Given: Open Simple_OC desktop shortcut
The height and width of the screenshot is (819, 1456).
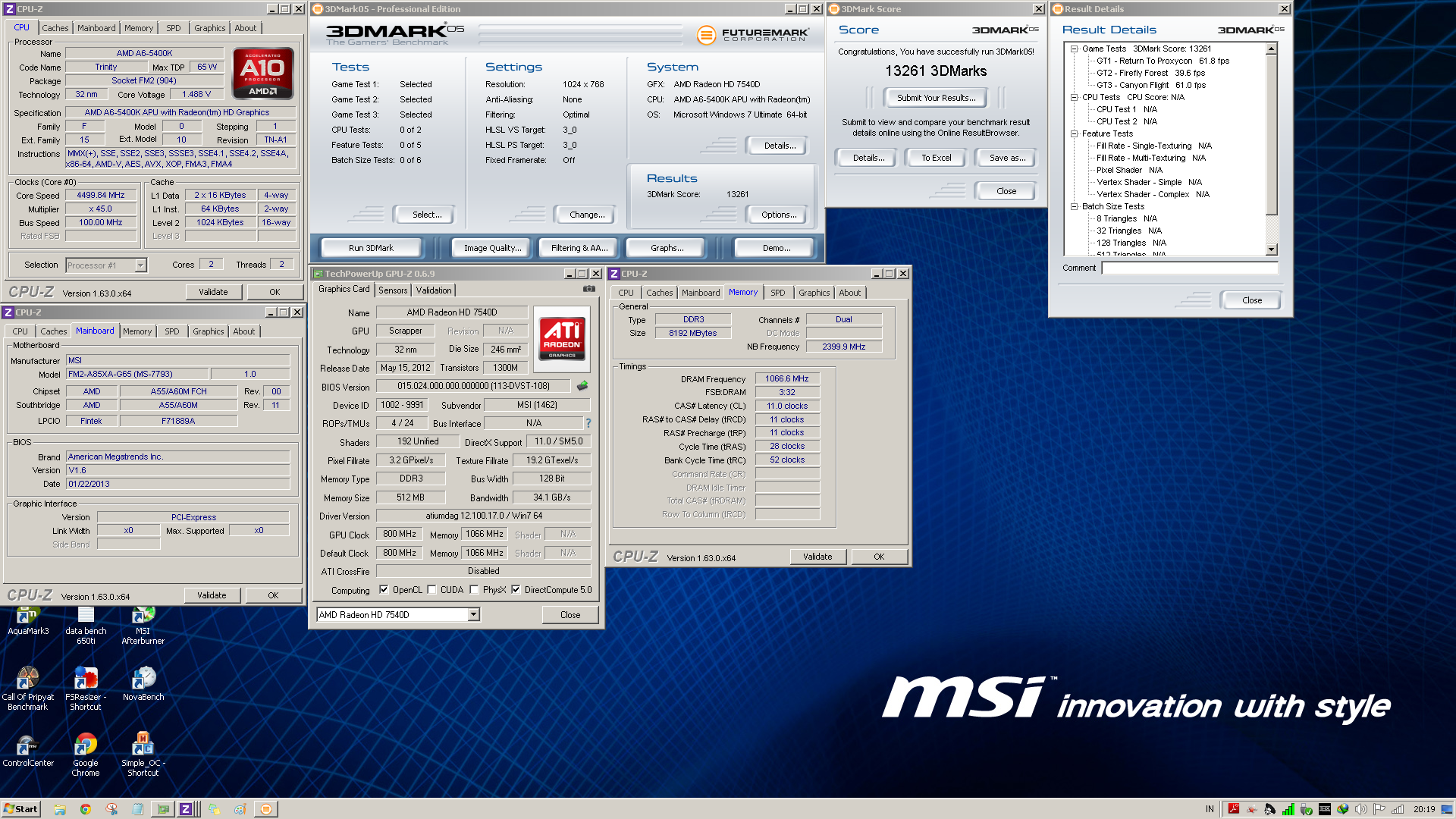Looking at the screenshot, I should click(143, 755).
